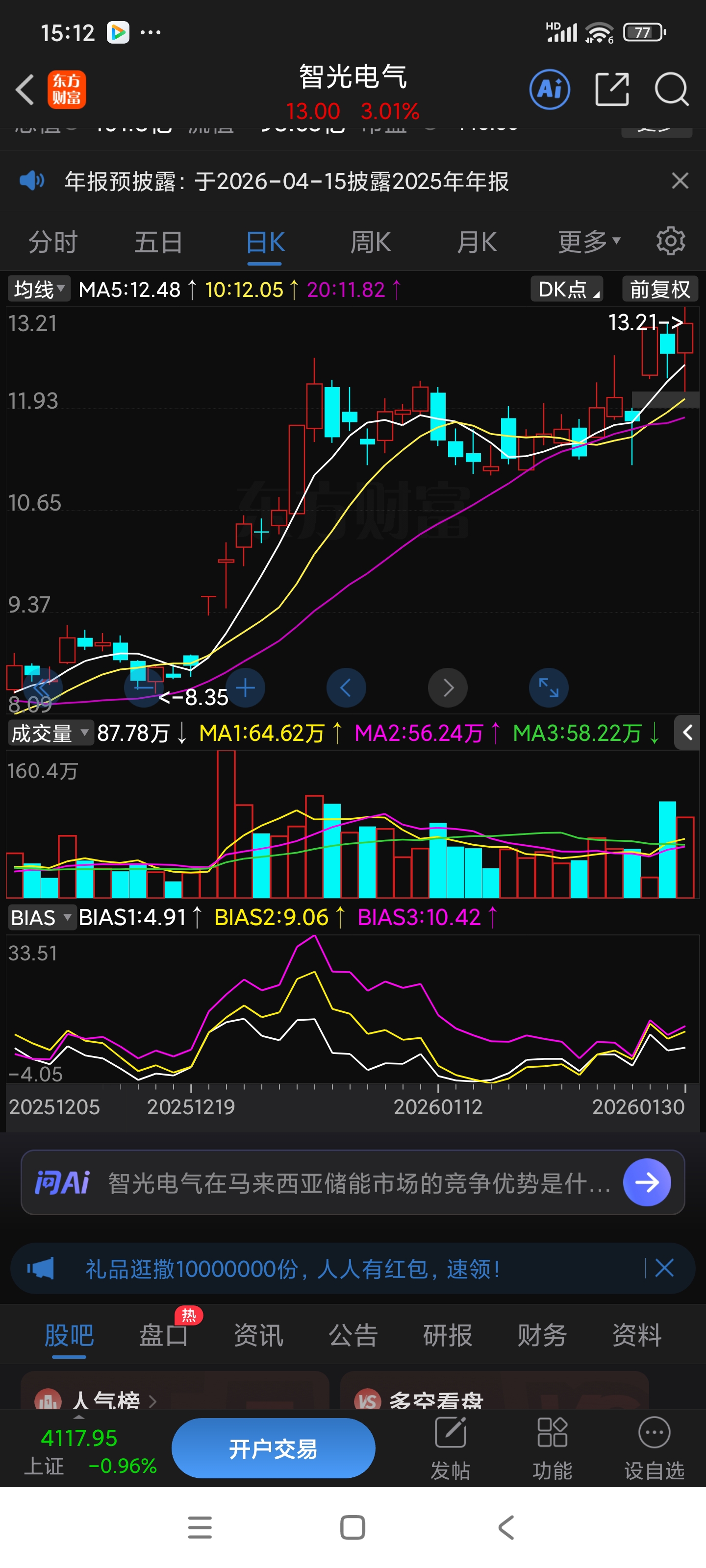This screenshot has width=706, height=1568.
Task: Select 日K chart tab
Action: [x=265, y=242]
